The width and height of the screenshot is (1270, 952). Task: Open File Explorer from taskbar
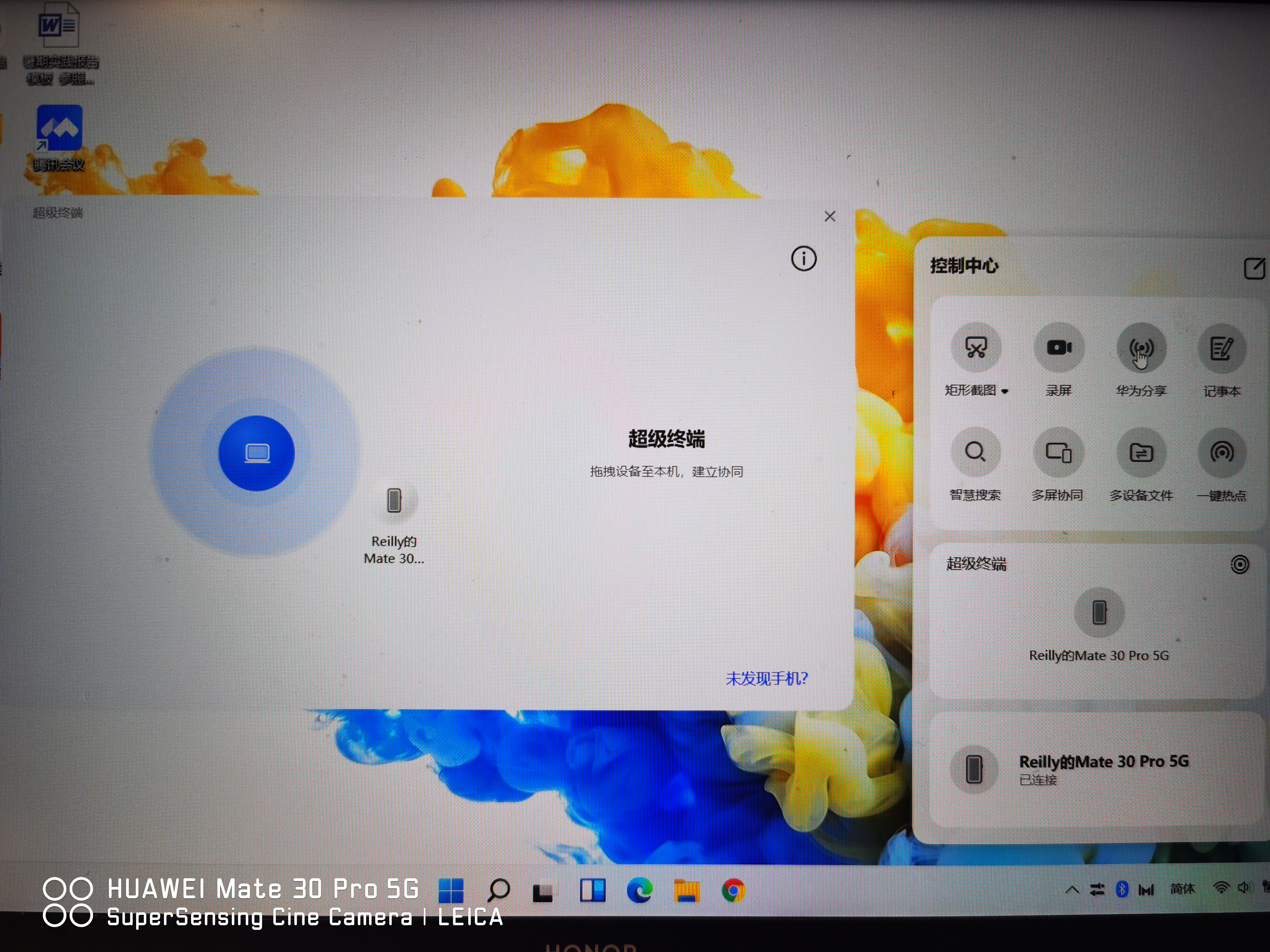pos(687,891)
